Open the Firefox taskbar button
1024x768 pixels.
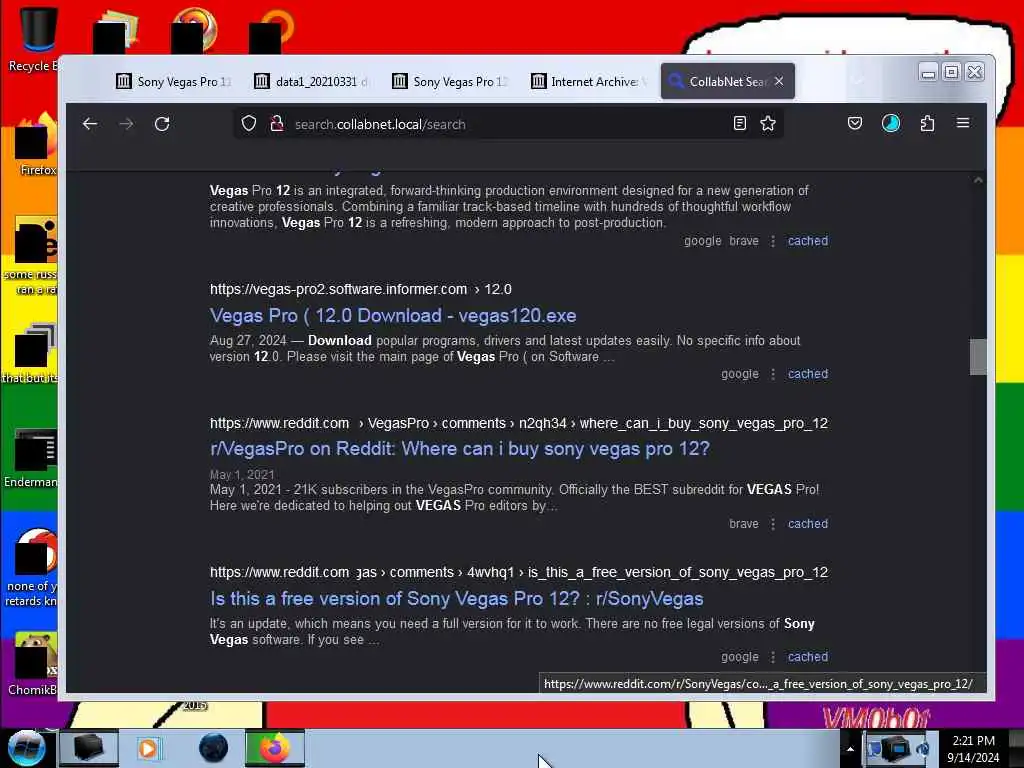(275, 748)
